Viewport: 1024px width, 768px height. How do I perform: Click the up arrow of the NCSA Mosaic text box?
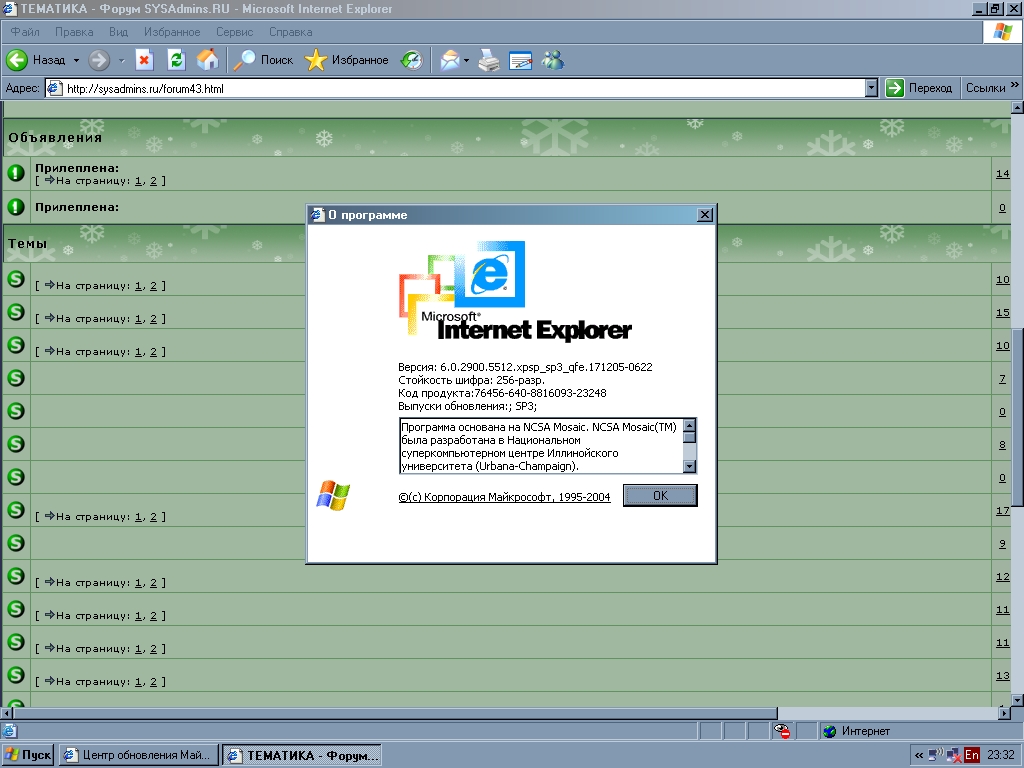(689, 425)
